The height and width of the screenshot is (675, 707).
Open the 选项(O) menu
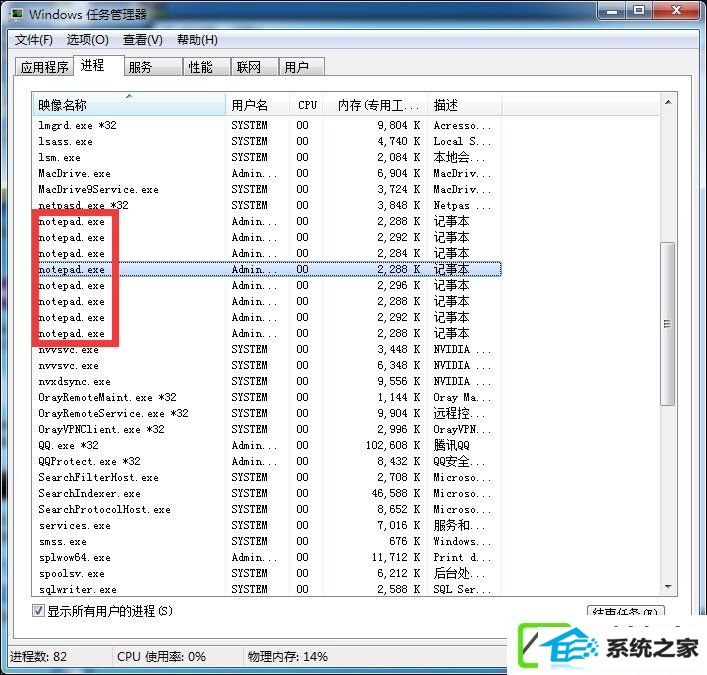[87, 40]
